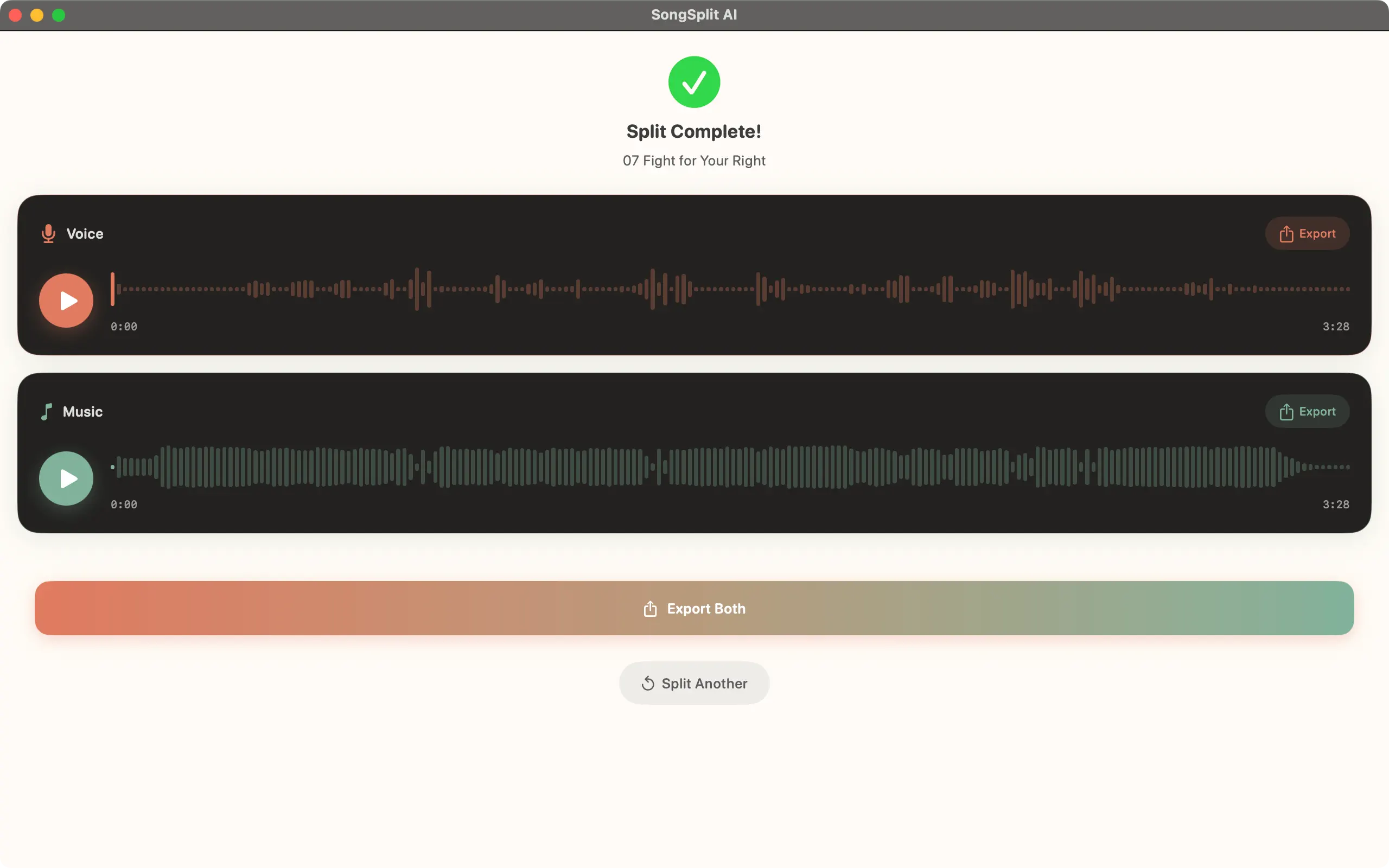Click the share icon inside the Voice Export button
Image resolution: width=1389 pixels, height=868 pixels.
(1286, 234)
